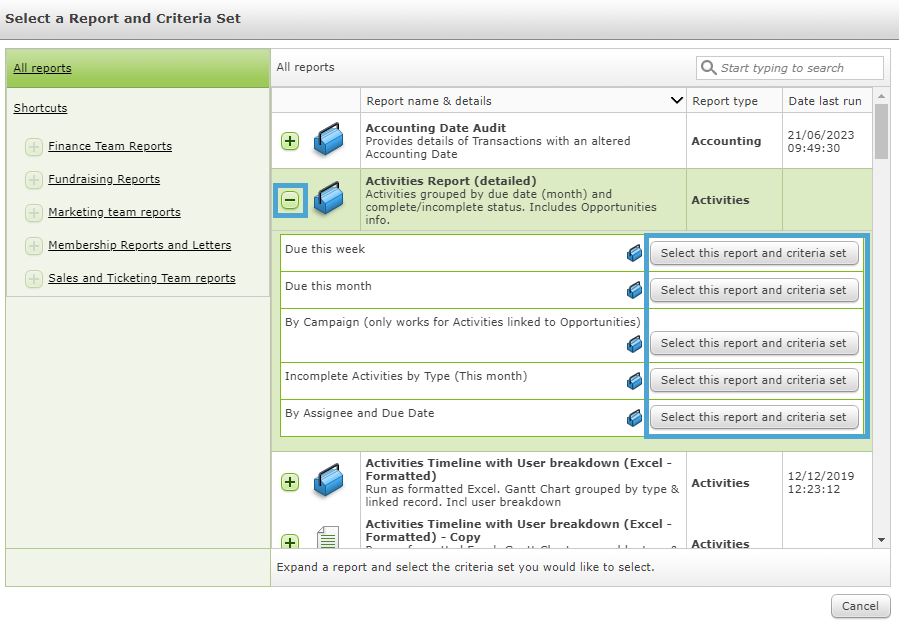Image resolution: width=899 pixels, height=627 pixels.
Task: Click the Due this month criteria name
Action: 328,286
